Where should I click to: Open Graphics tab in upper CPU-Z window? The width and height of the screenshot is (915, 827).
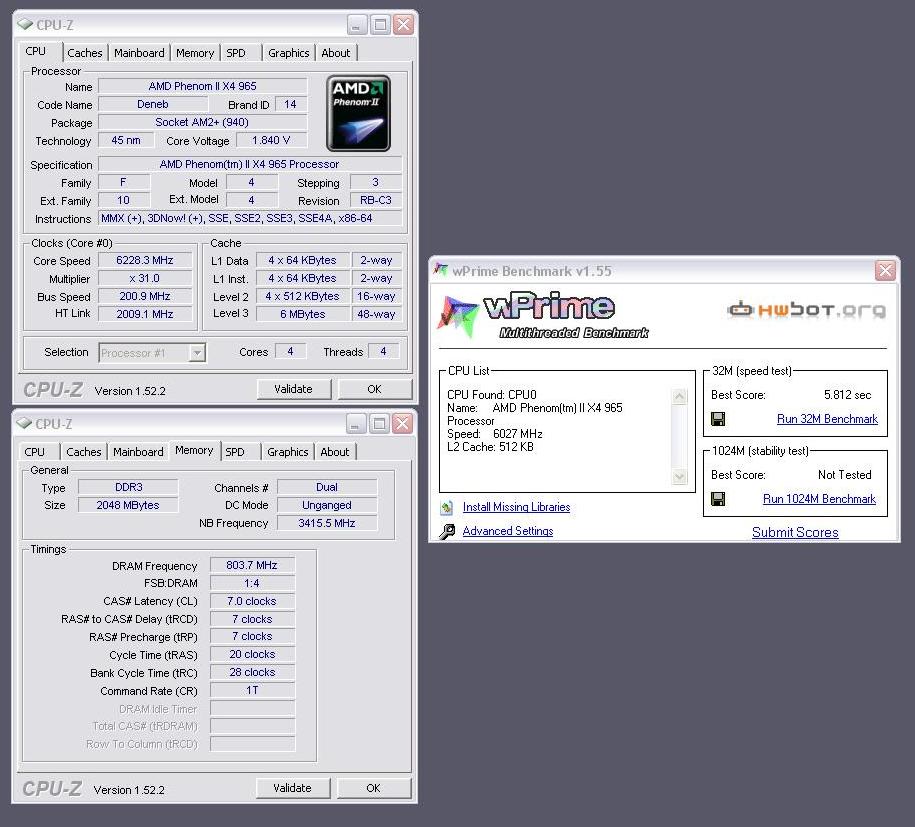tap(288, 53)
